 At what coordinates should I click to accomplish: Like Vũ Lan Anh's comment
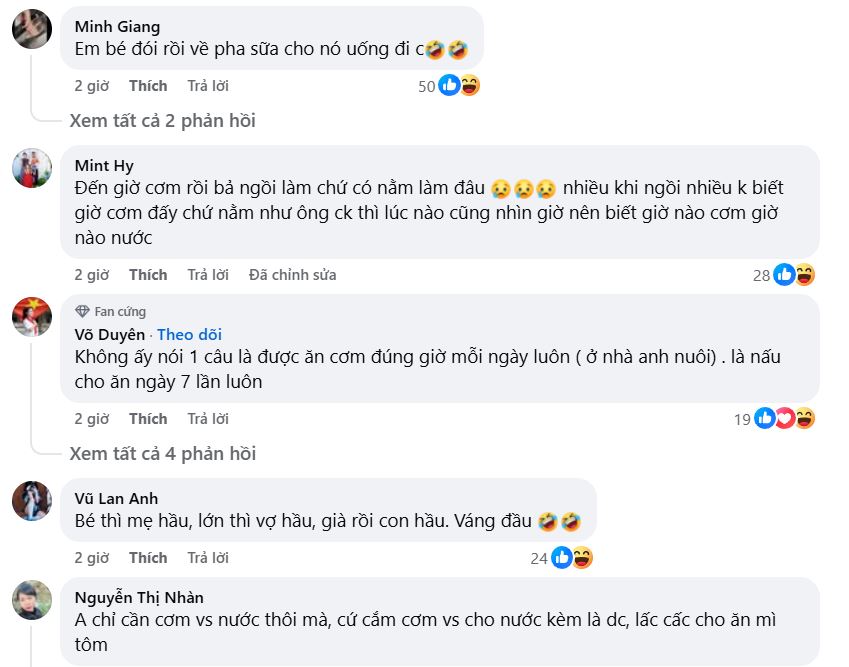pos(148,558)
